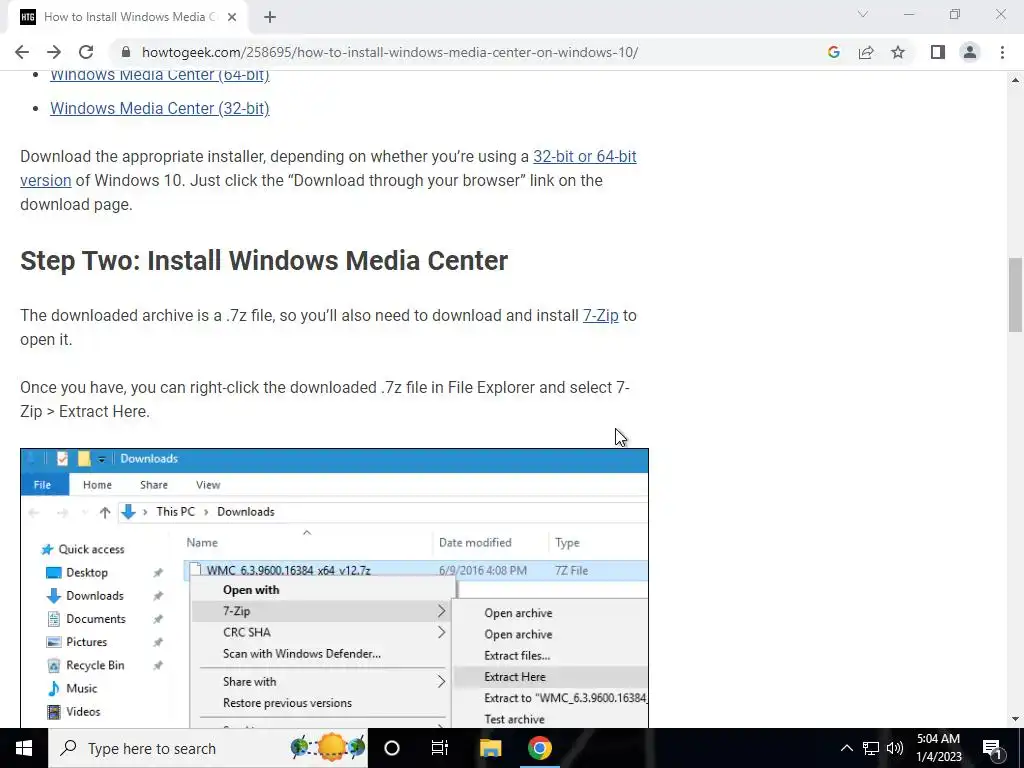This screenshot has width=1024, height=768.
Task: Click the File Explorer screenshot image
Action: (x=334, y=588)
